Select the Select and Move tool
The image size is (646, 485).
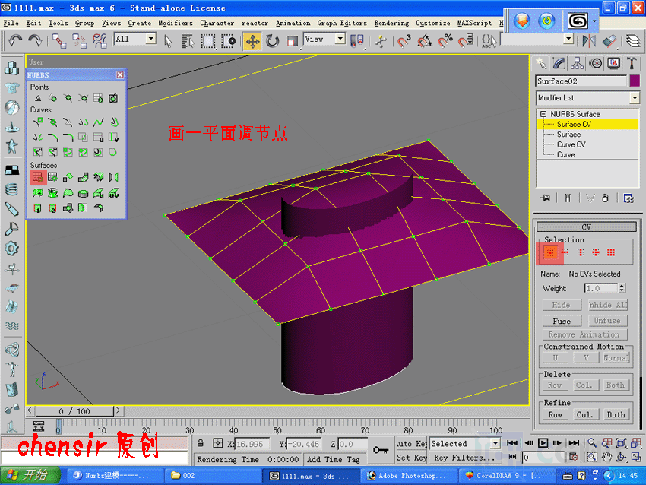252,41
